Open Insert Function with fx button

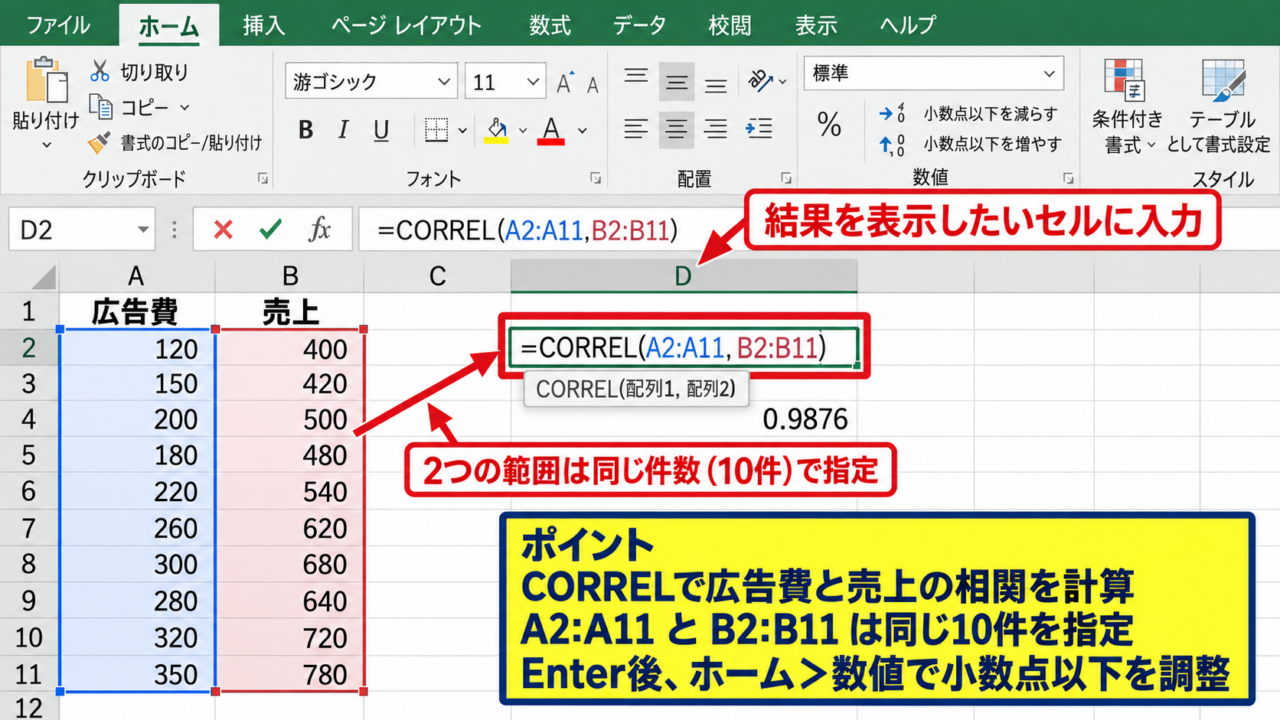pyautogui.click(x=320, y=230)
